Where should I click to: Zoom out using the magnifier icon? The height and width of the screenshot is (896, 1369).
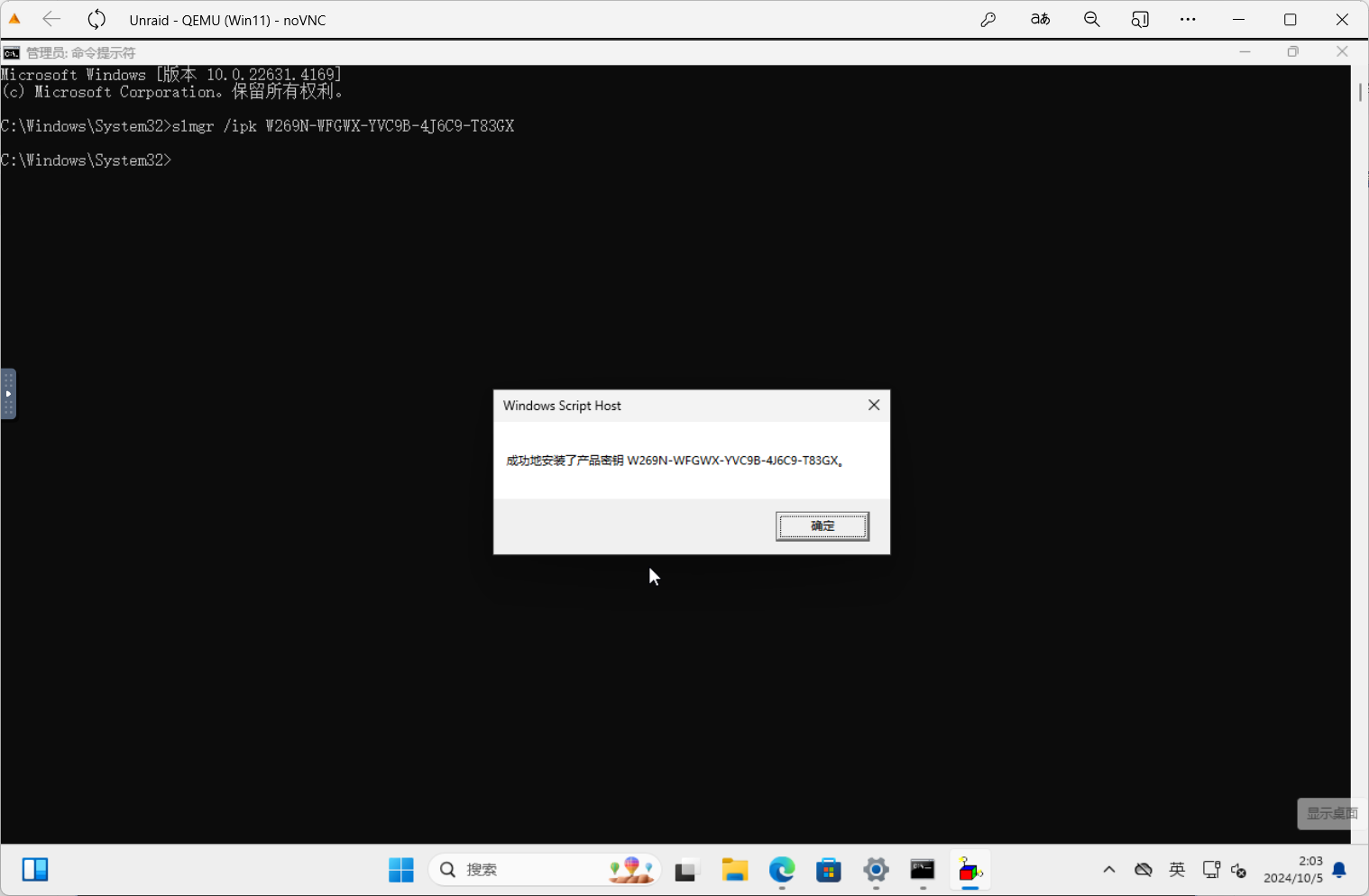click(x=1091, y=20)
